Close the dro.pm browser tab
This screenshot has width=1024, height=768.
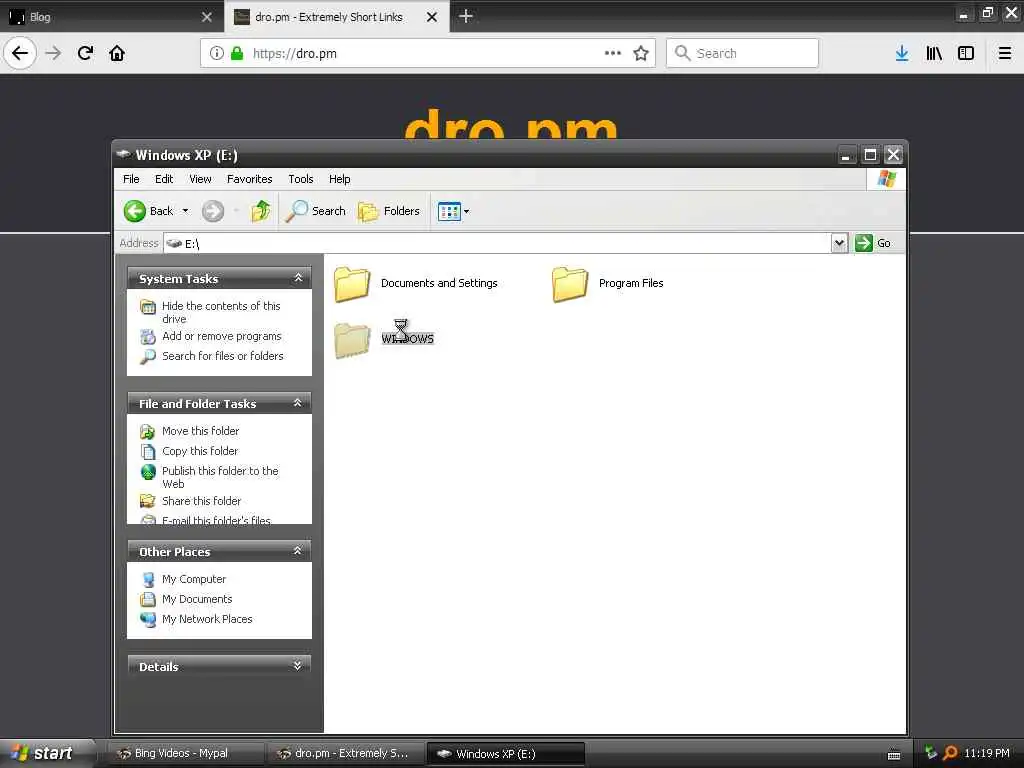pyautogui.click(x=432, y=17)
